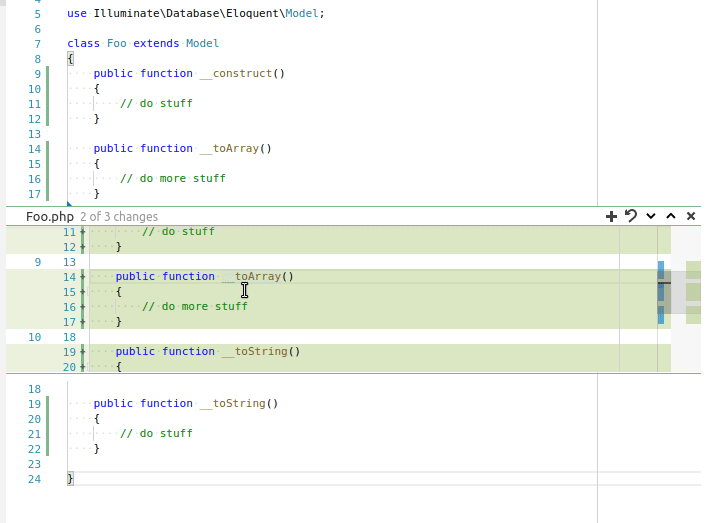This screenshot has height=523, width=720.
Task: Click '// do more stuff' in the diff peek
Action: click(x=195, y=306)
